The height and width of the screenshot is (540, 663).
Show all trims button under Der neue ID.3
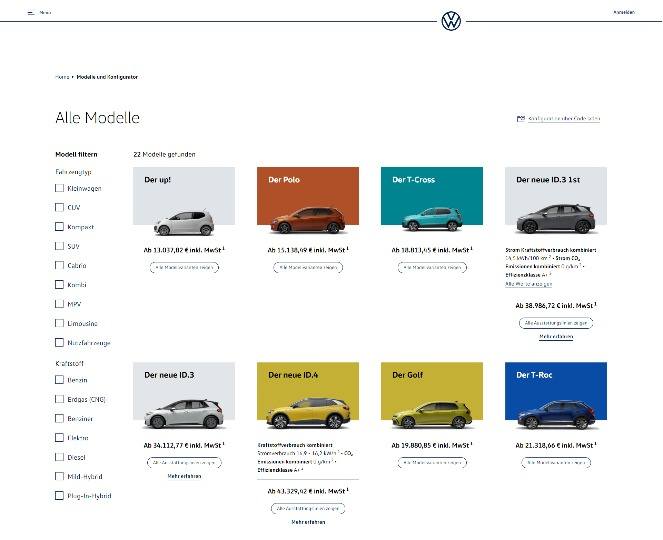[x=184, y=463]
